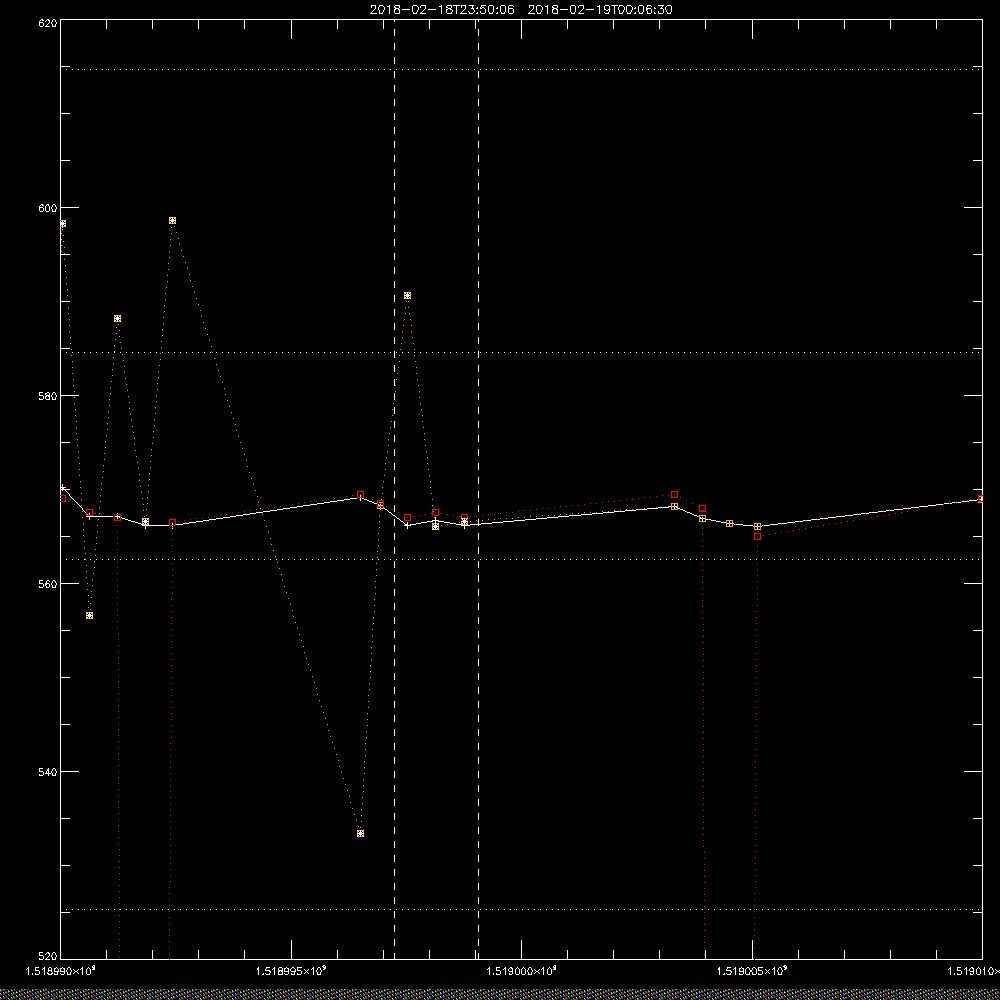Click orange data point near 556 below the curve

90,615
